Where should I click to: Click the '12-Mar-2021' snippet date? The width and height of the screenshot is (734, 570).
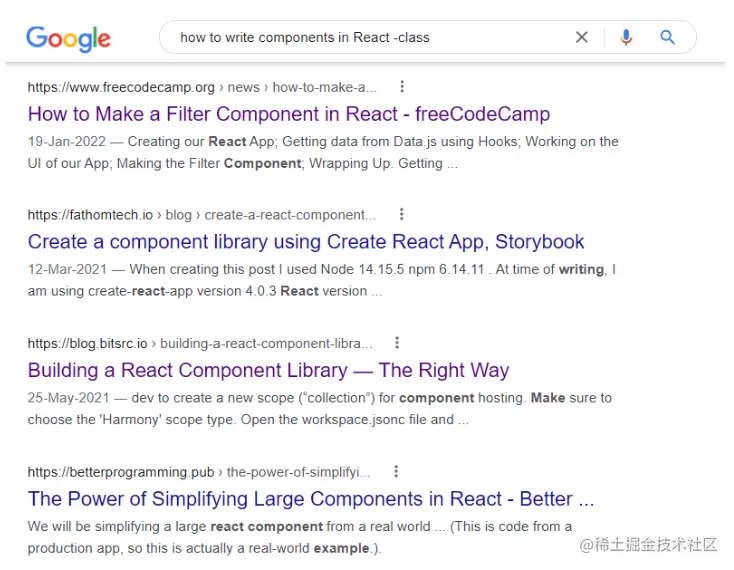[67, 269]
